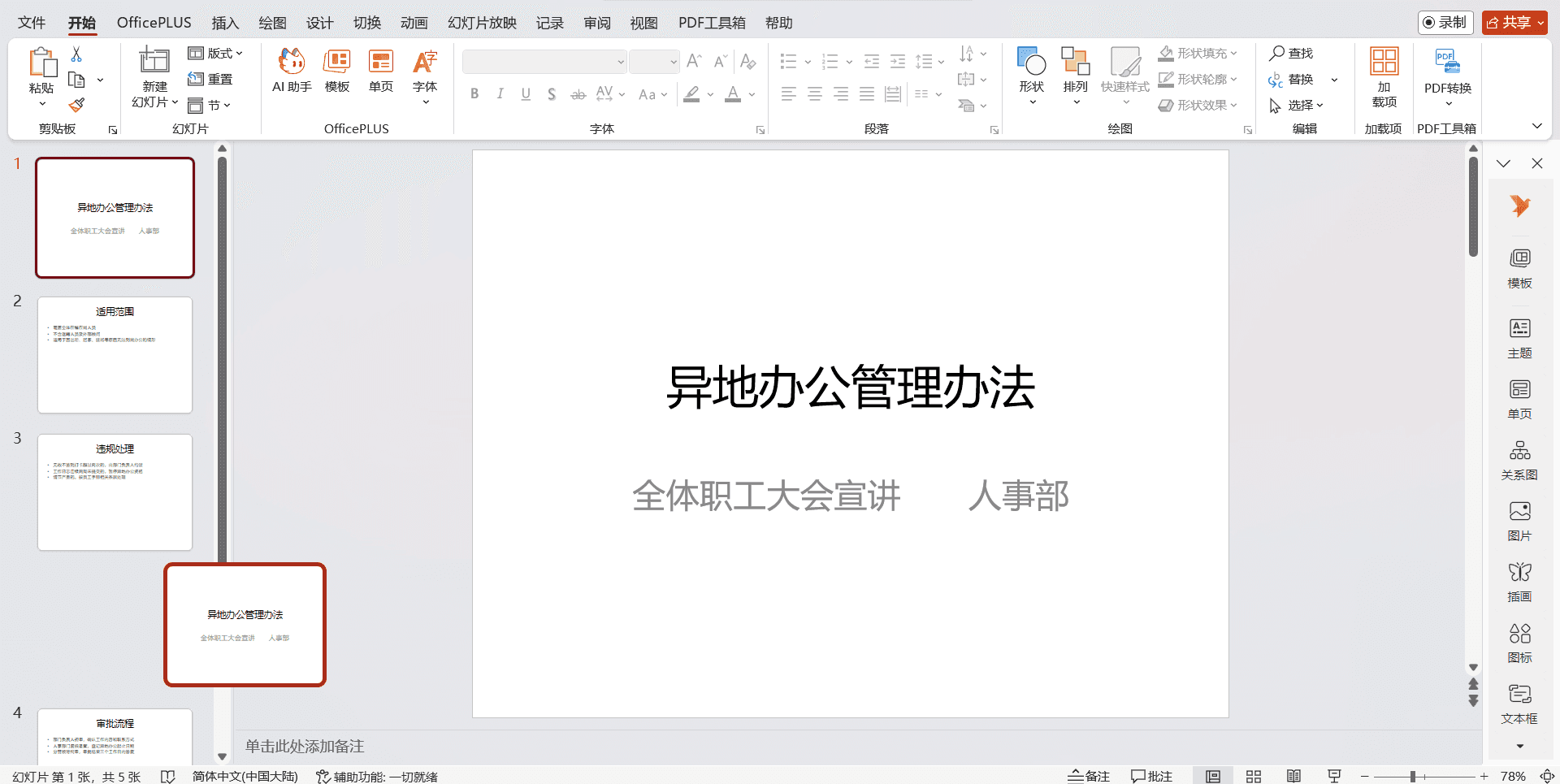Switch to slide sorter view
1560x784 pixels.
coord(1254,776)
